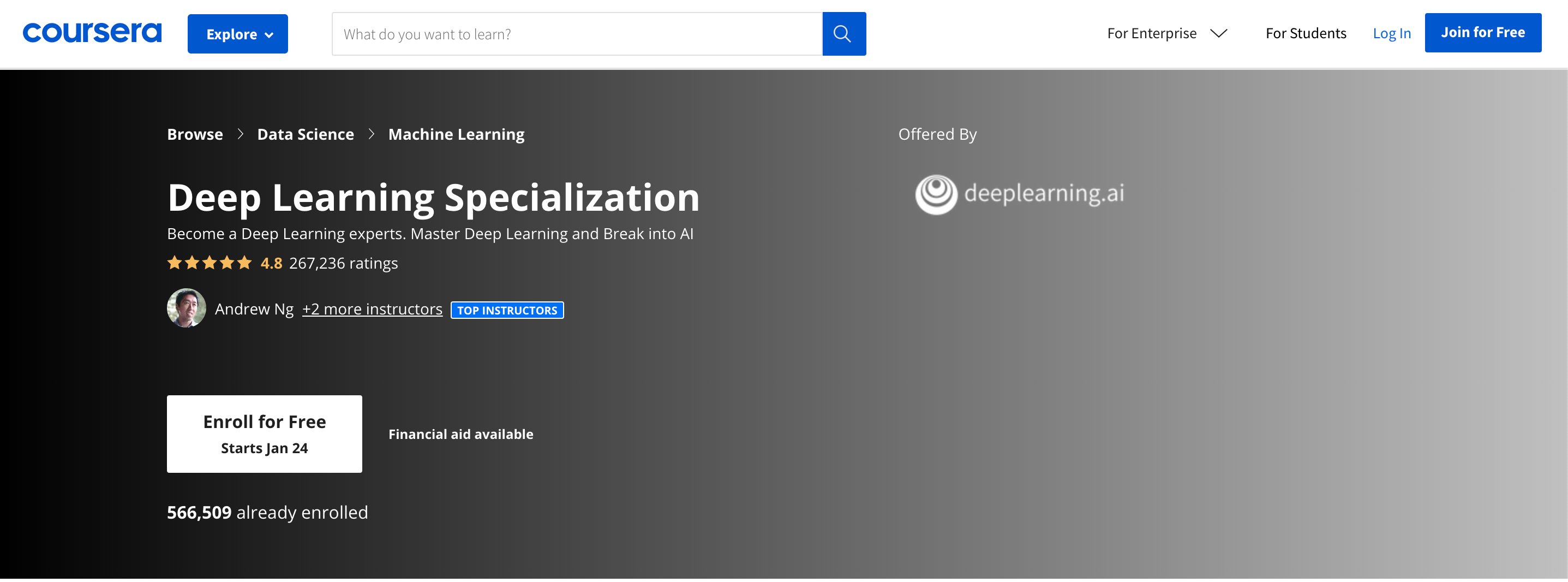The image size is (1568, 582).
Task: Click the 4.8 rating score
Action: (271, 263)
